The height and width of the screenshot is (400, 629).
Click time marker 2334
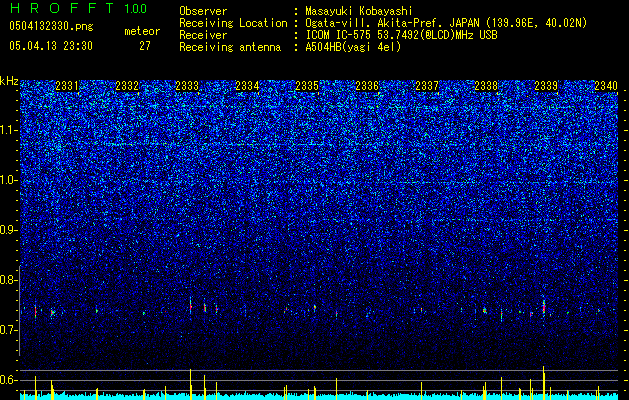tap(247, 85)
